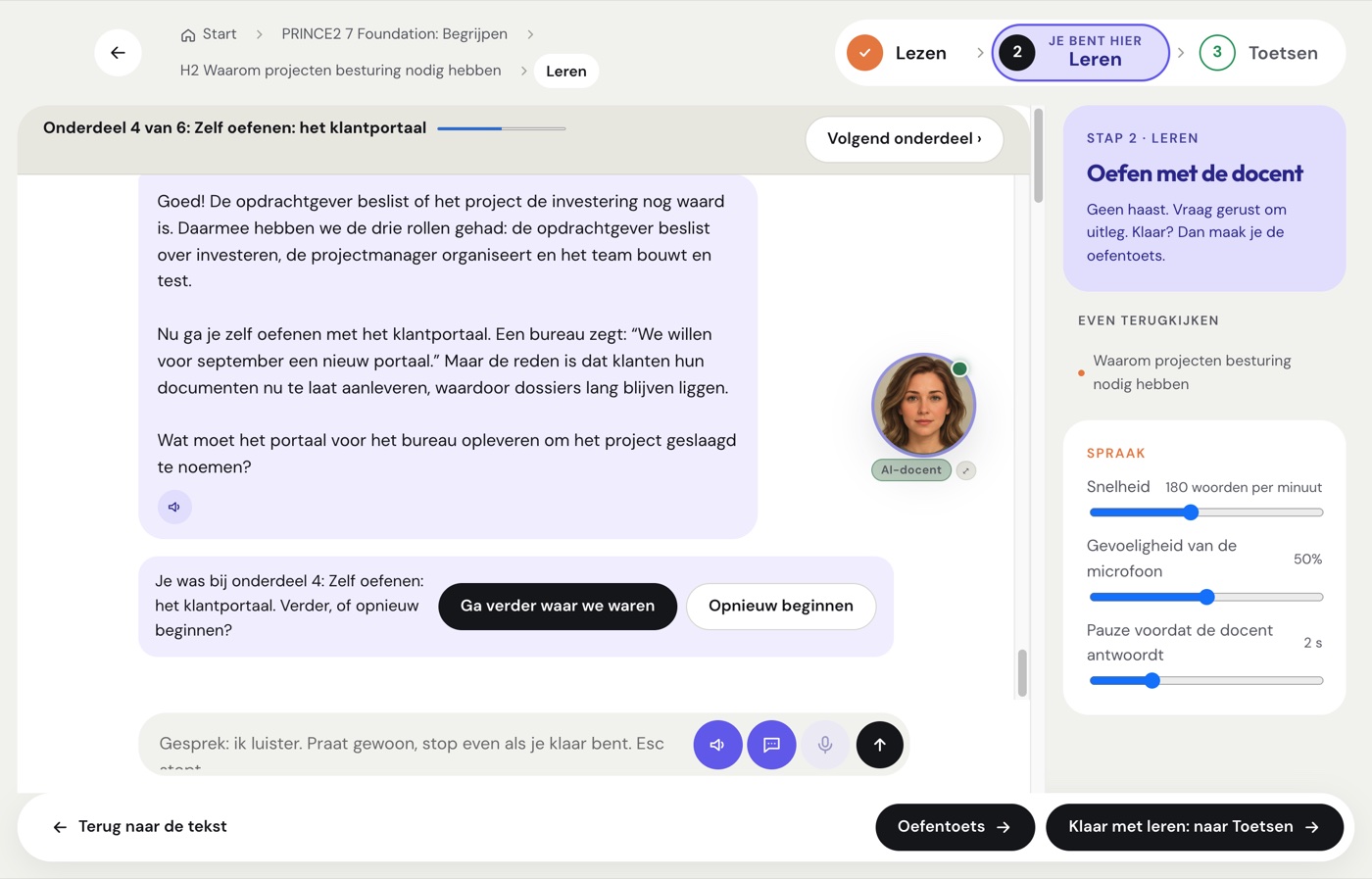Adjust the Gevoeligheid van de microfoon slider
Viewport: 1372px width, 879px height.
click(x=1206, y=597)
